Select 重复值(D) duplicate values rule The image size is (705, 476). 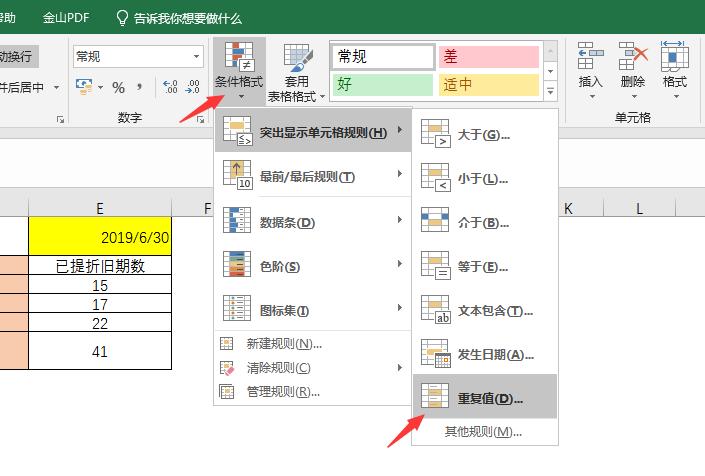tap(485, 398)
